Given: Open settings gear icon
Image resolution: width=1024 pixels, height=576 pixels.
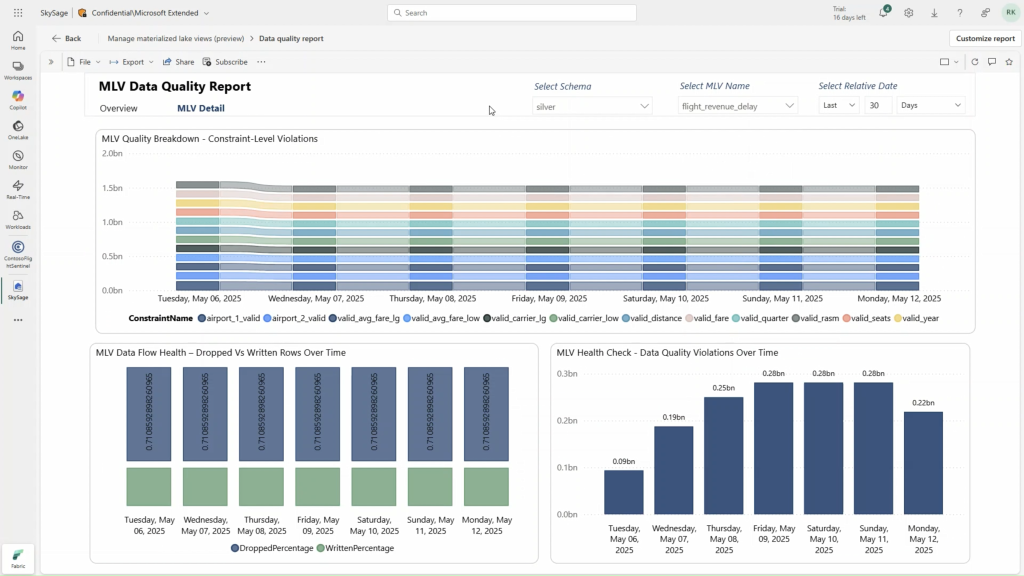Looking at the screenshot, I should 908,12.
